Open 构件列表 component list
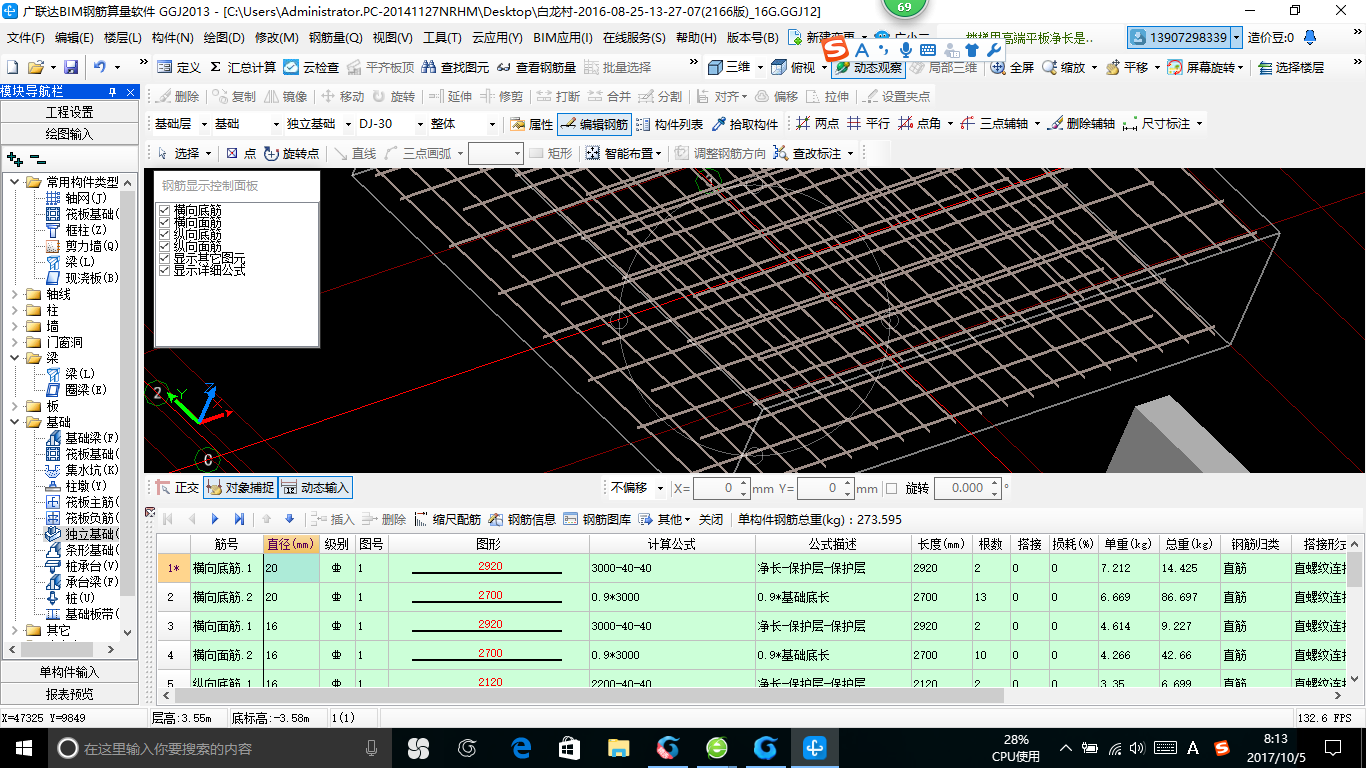 669,124
